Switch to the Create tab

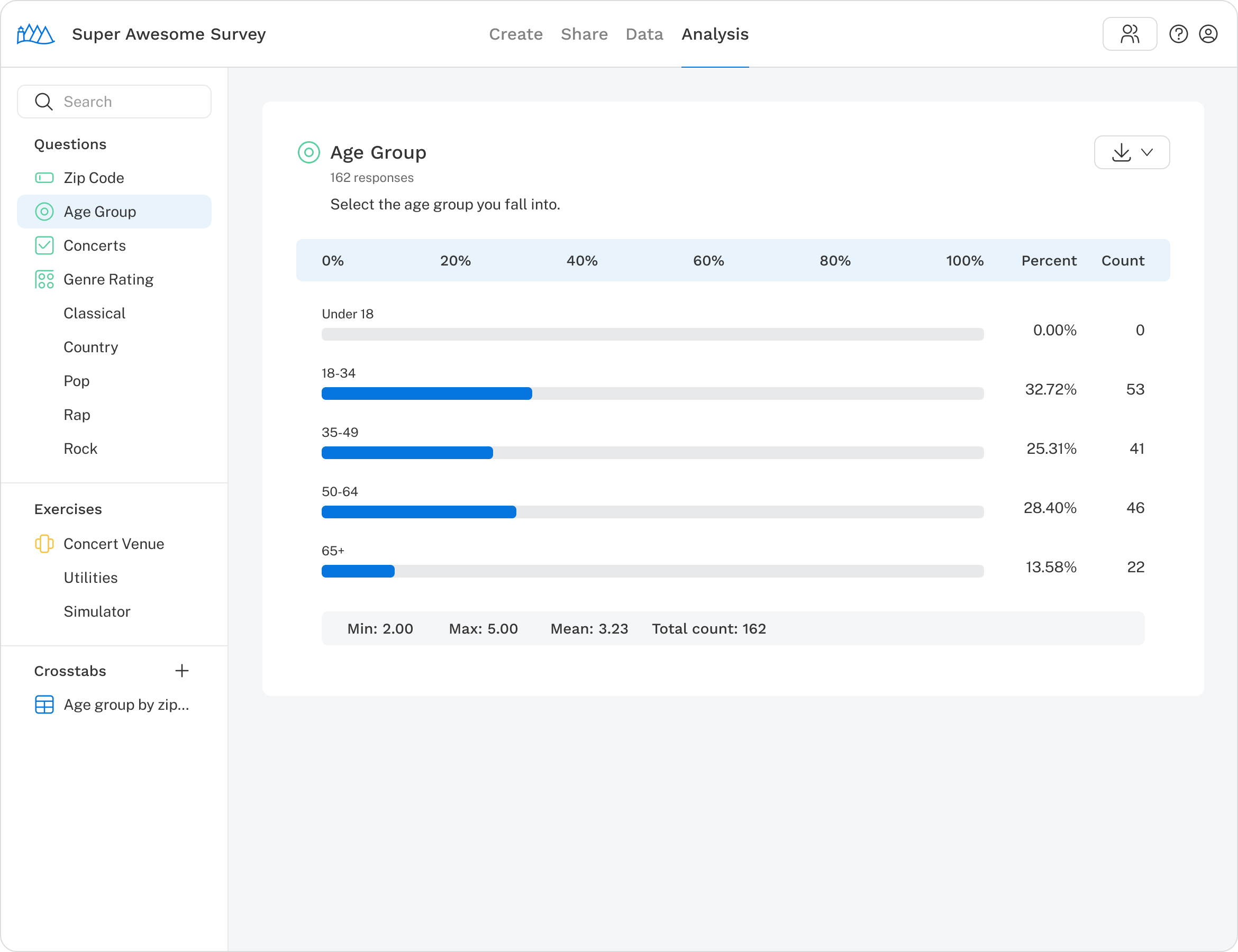click(516, 34)
